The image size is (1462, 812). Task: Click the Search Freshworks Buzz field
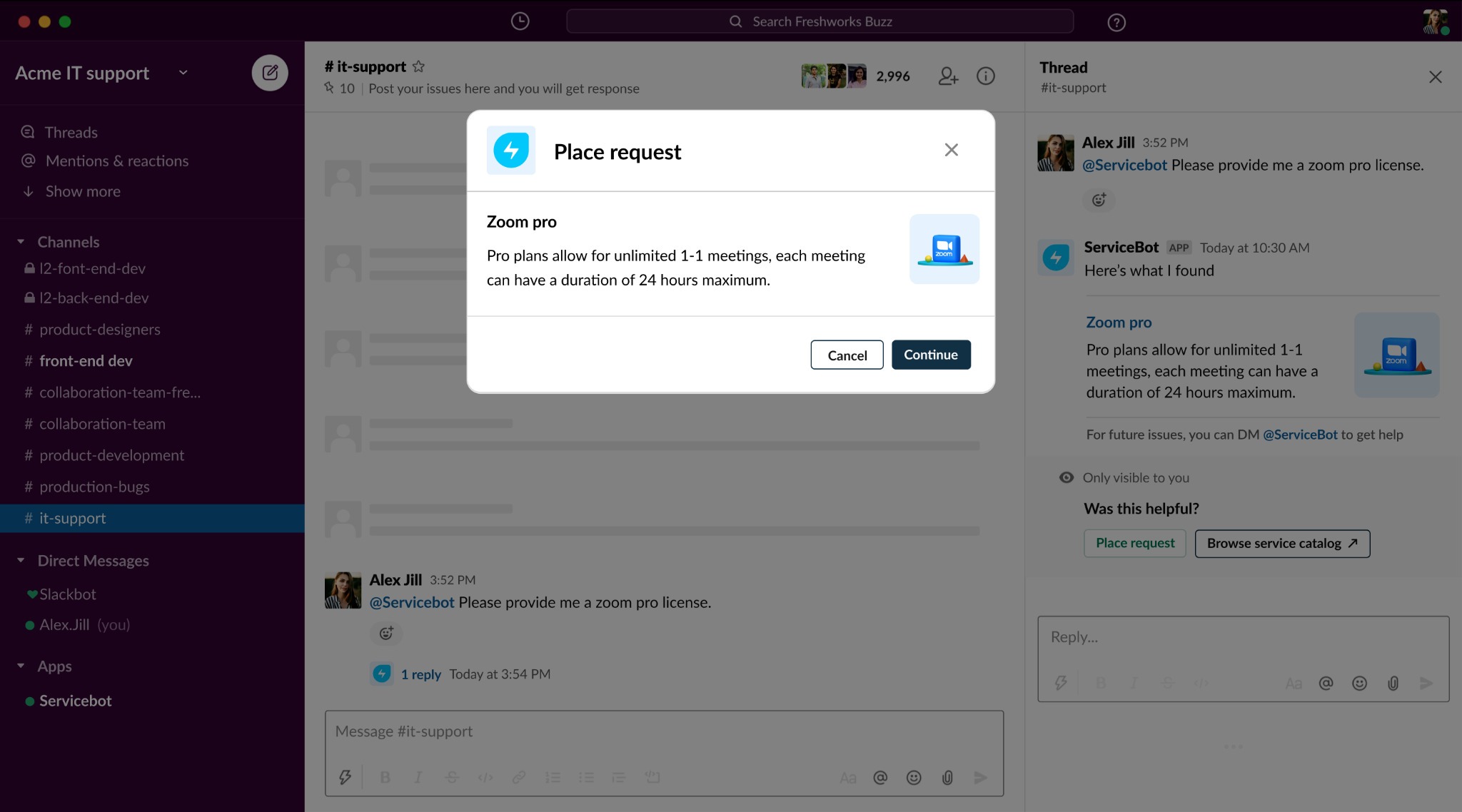(820, 21)
